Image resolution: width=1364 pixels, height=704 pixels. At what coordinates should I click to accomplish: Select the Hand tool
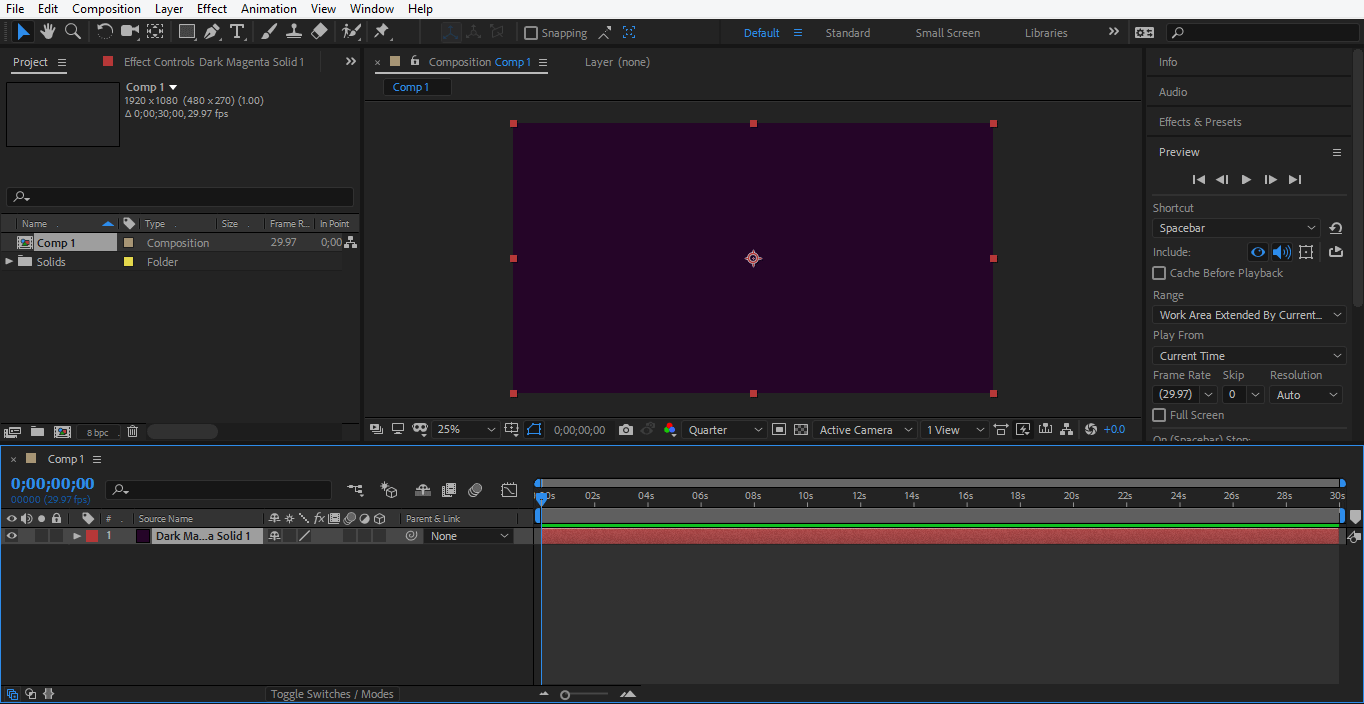pyautogui.click(x=48, y=32)
